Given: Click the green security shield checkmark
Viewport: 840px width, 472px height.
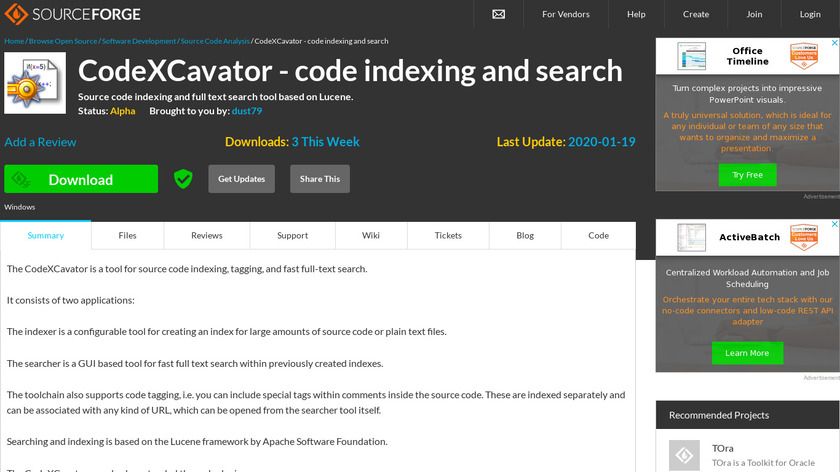Looking at the screenshot, I should (x=183, y=179).
